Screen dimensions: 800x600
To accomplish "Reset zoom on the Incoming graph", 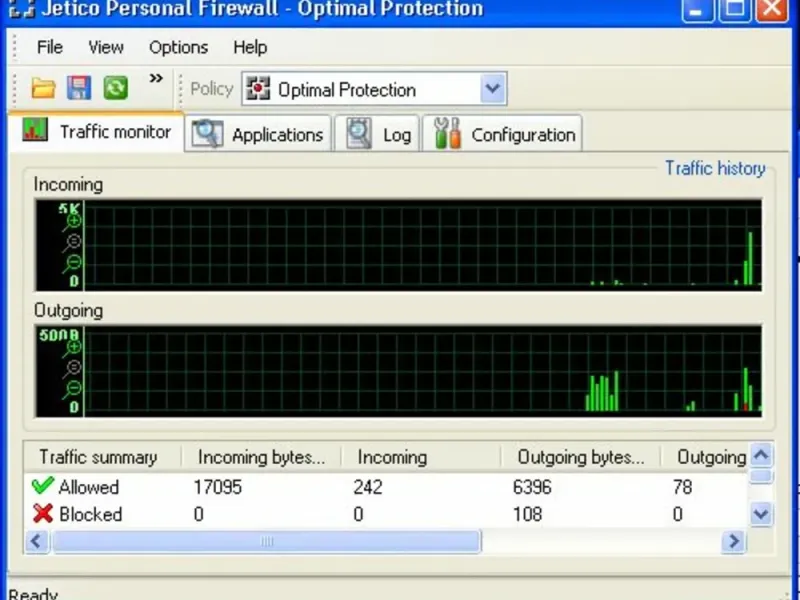I will pos(72,243).
